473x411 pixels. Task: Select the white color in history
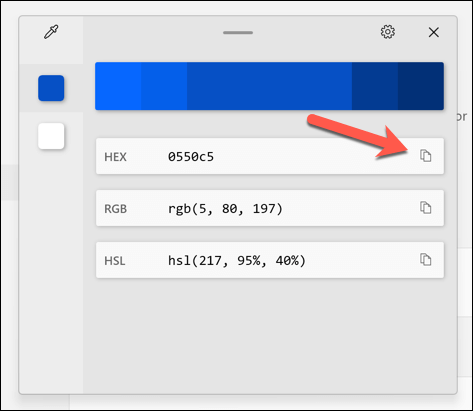click(51, 136)
